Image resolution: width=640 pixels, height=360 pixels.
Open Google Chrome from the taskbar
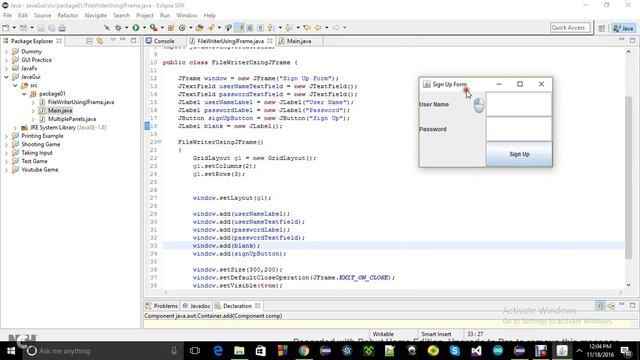pos(304,351)
